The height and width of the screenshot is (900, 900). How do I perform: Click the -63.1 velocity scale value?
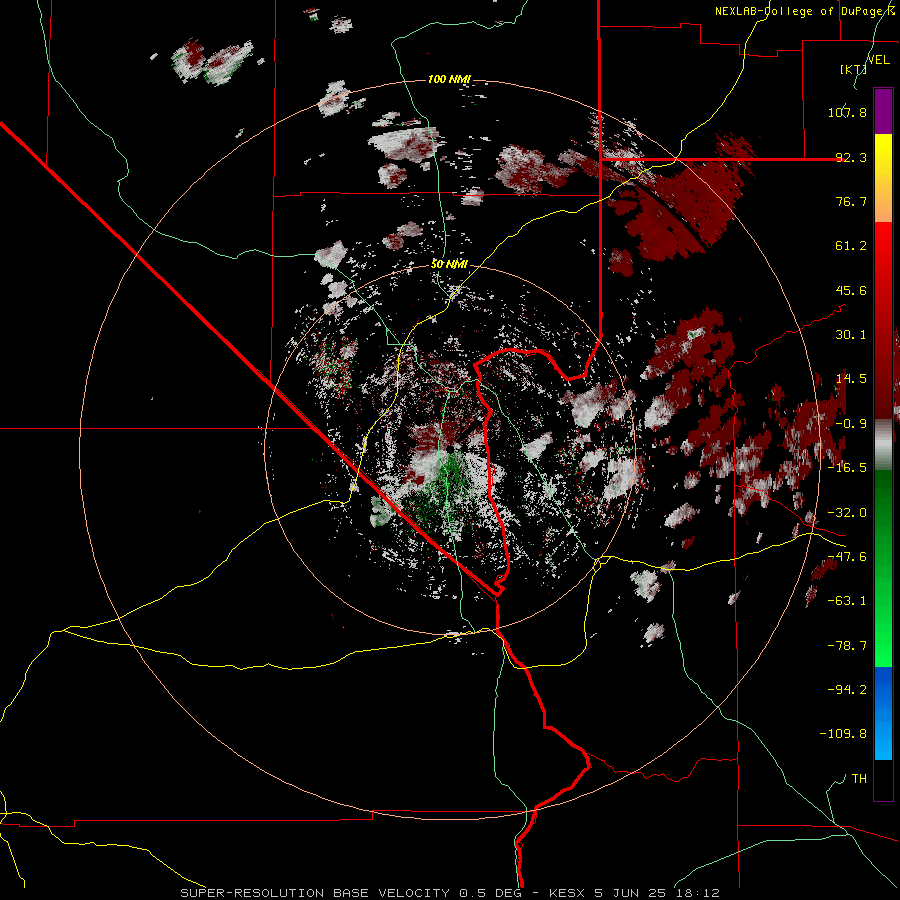tap(847, 601)
